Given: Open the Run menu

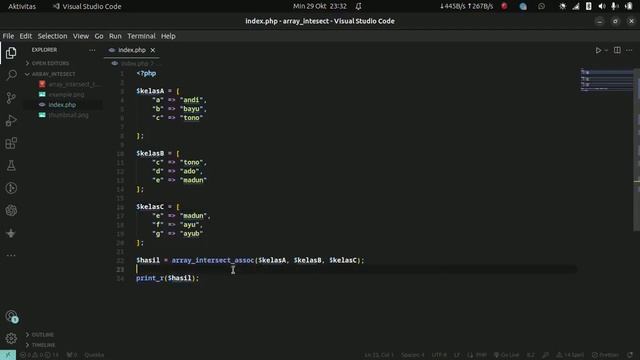Looking at the screenshot, I should click(x=115, y=36).
